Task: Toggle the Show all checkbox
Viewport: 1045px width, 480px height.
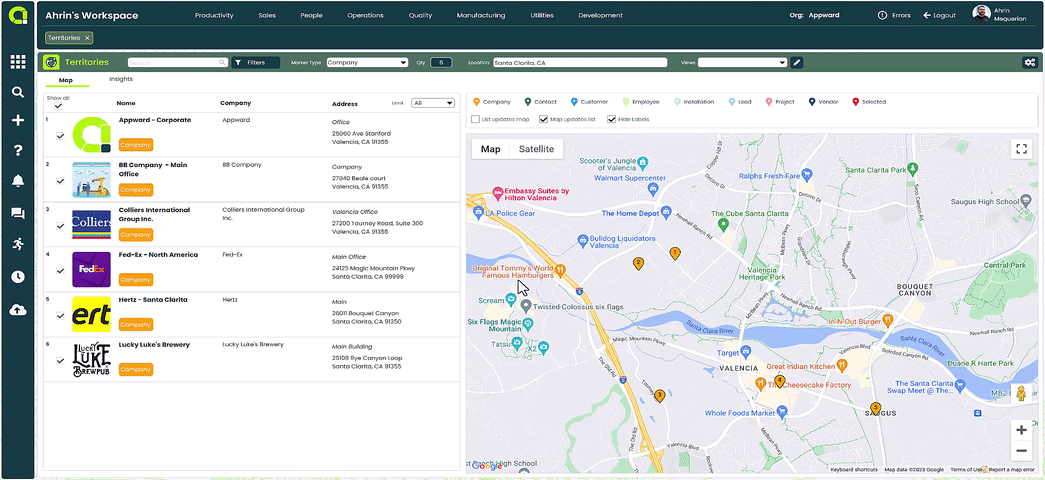Action: [x=58, y=105]
